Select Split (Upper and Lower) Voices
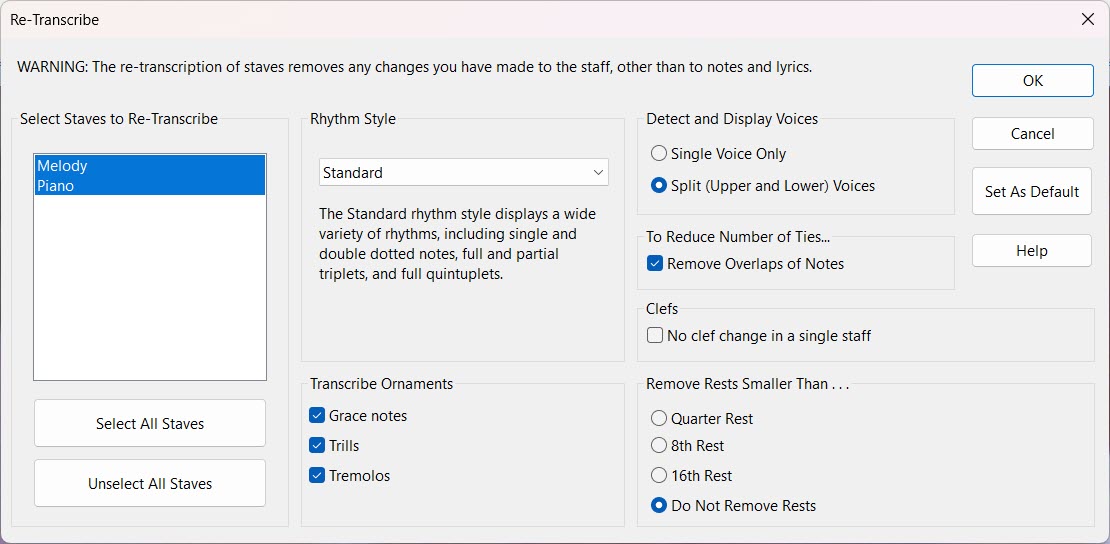Image resolution: width=1110 pixels, height=544 pixels. 659,186
